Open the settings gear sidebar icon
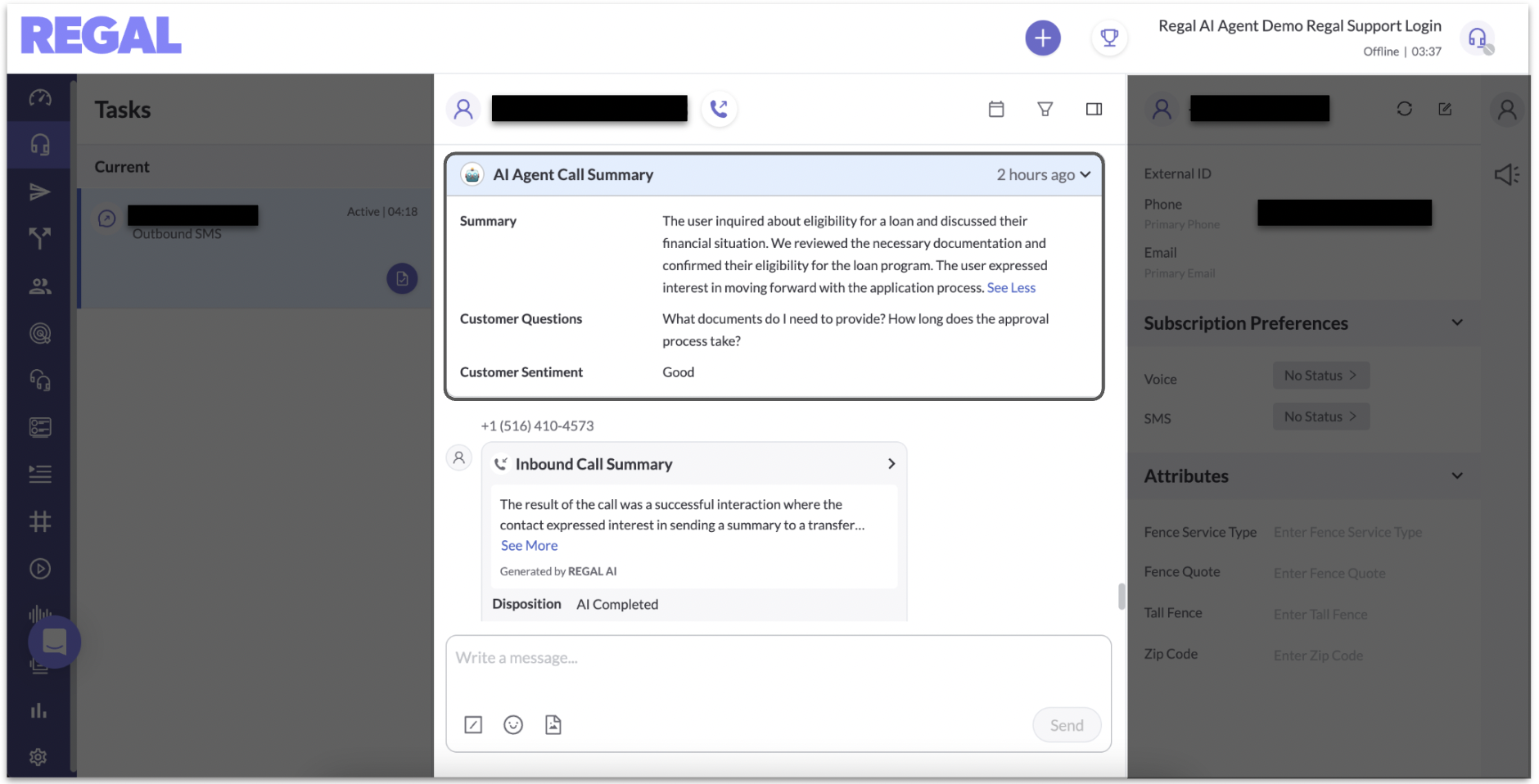Viewport: 1539px width, 784px height. tap(38, 757)
